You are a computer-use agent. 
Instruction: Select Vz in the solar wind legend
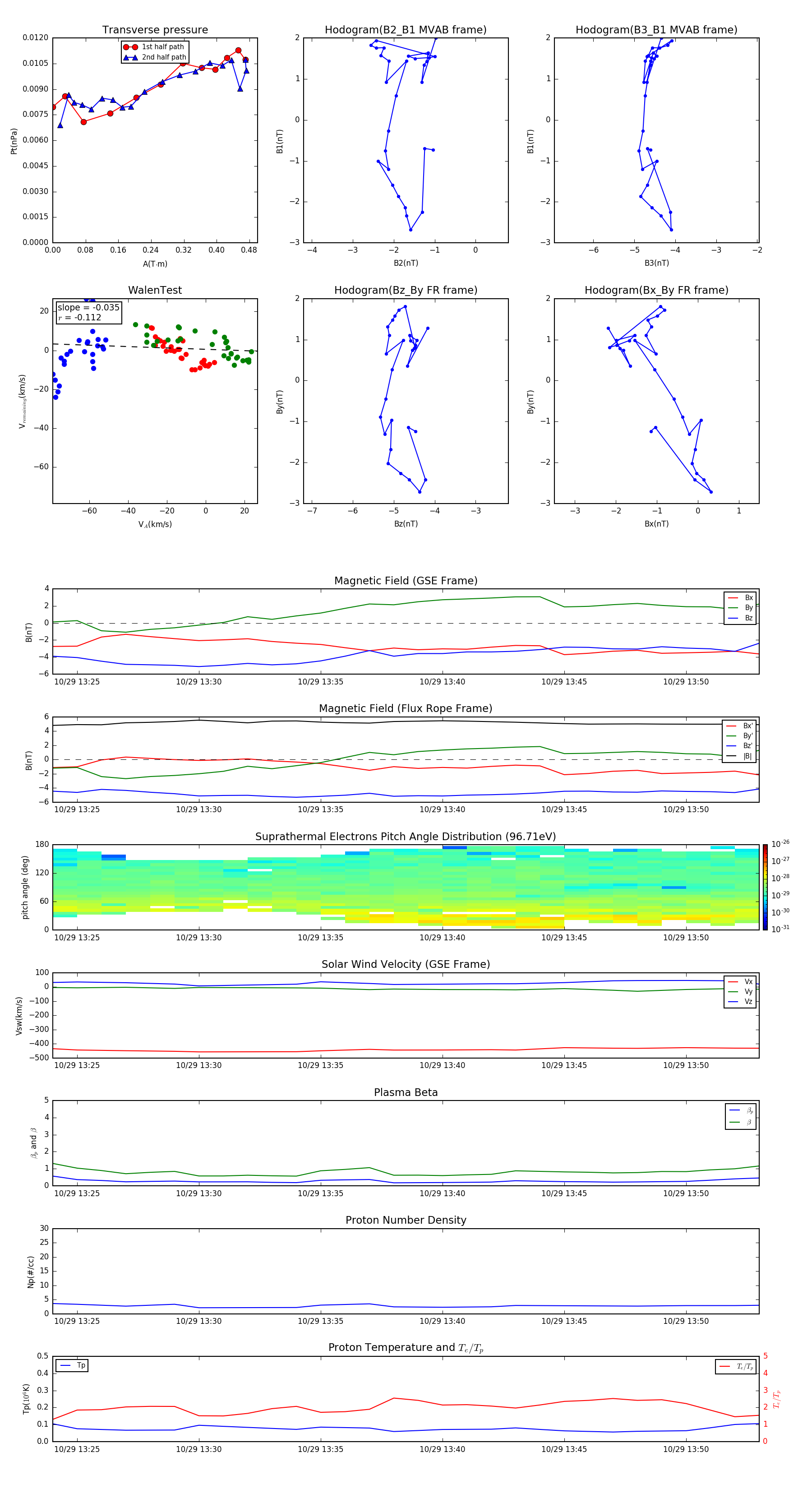[x=740, y=1002]
